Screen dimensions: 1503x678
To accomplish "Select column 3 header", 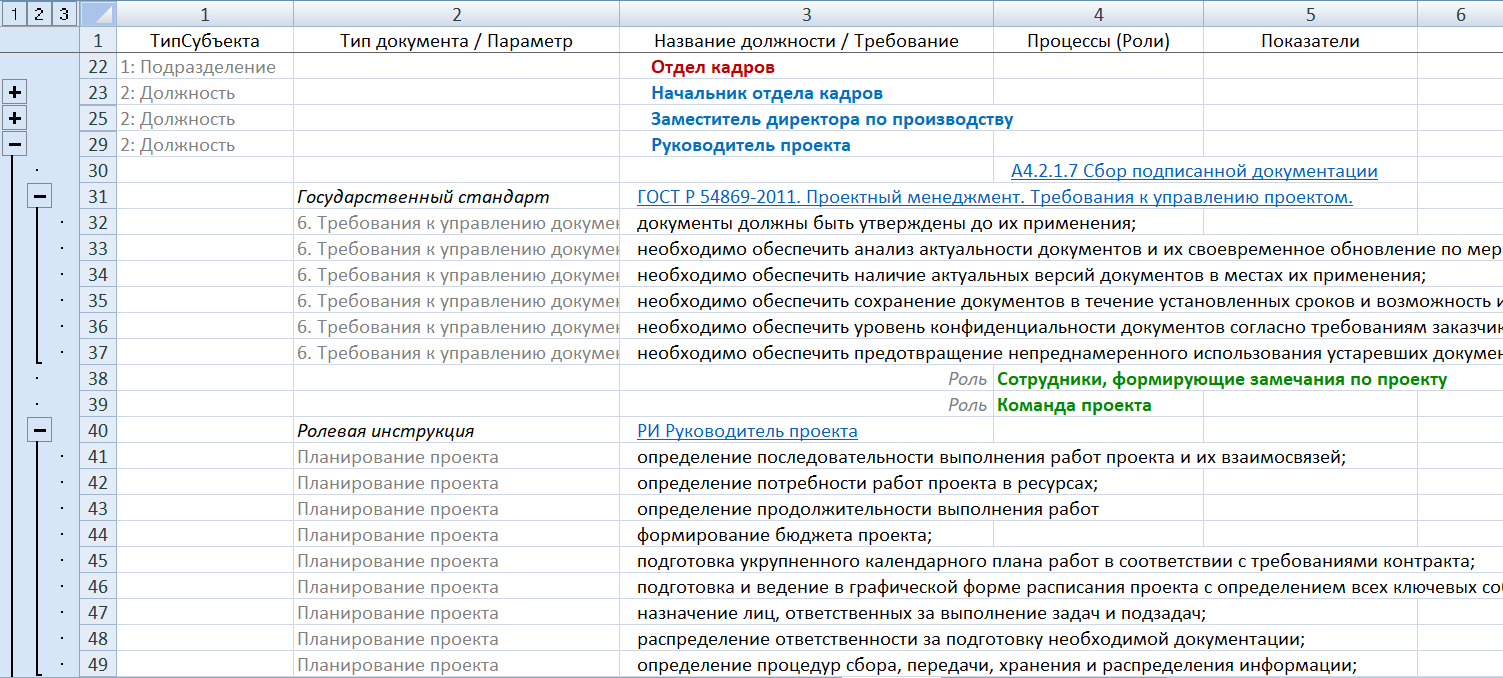I will tap(806, 14).
